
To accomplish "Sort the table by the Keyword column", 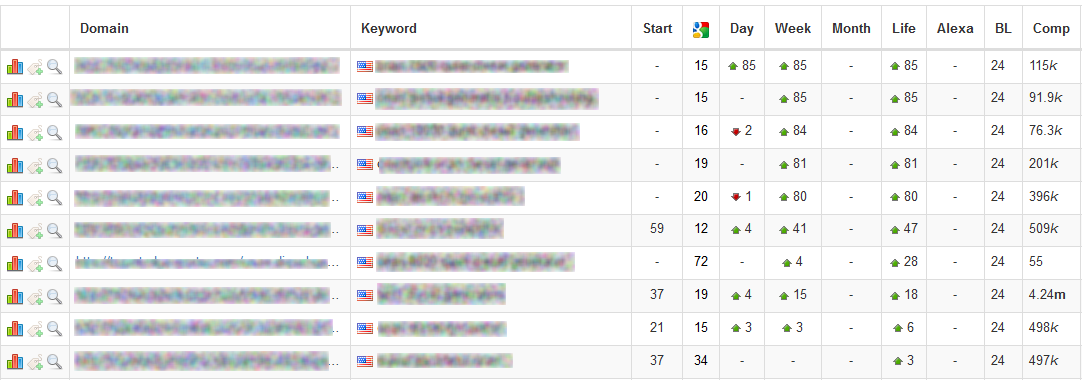I will point(388,28).
